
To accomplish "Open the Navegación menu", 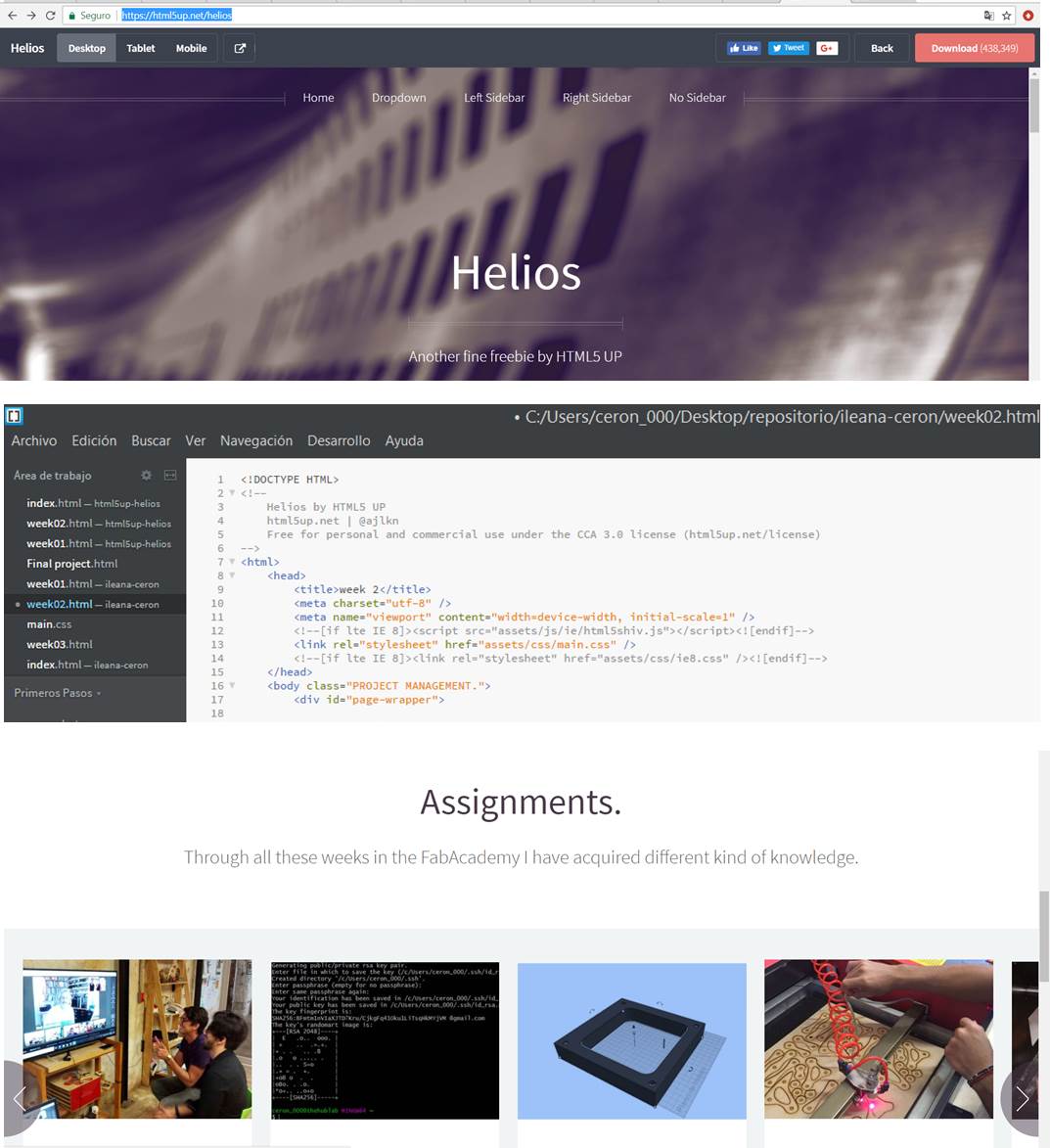I will point(256,440).
